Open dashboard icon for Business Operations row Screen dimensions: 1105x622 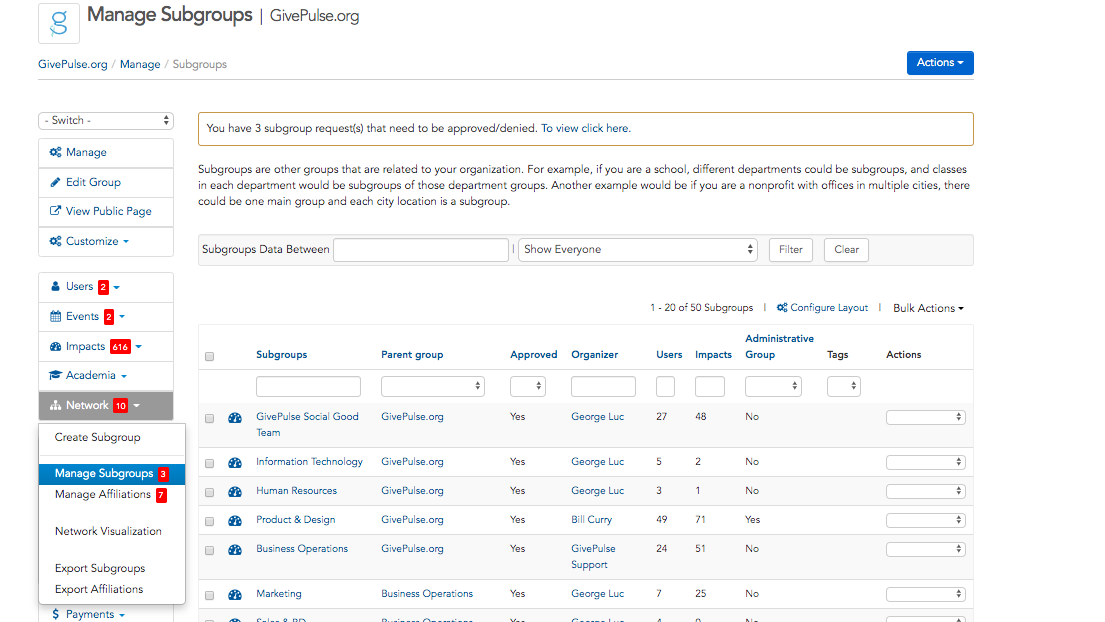pyautogui.click(x=235, y=549)
